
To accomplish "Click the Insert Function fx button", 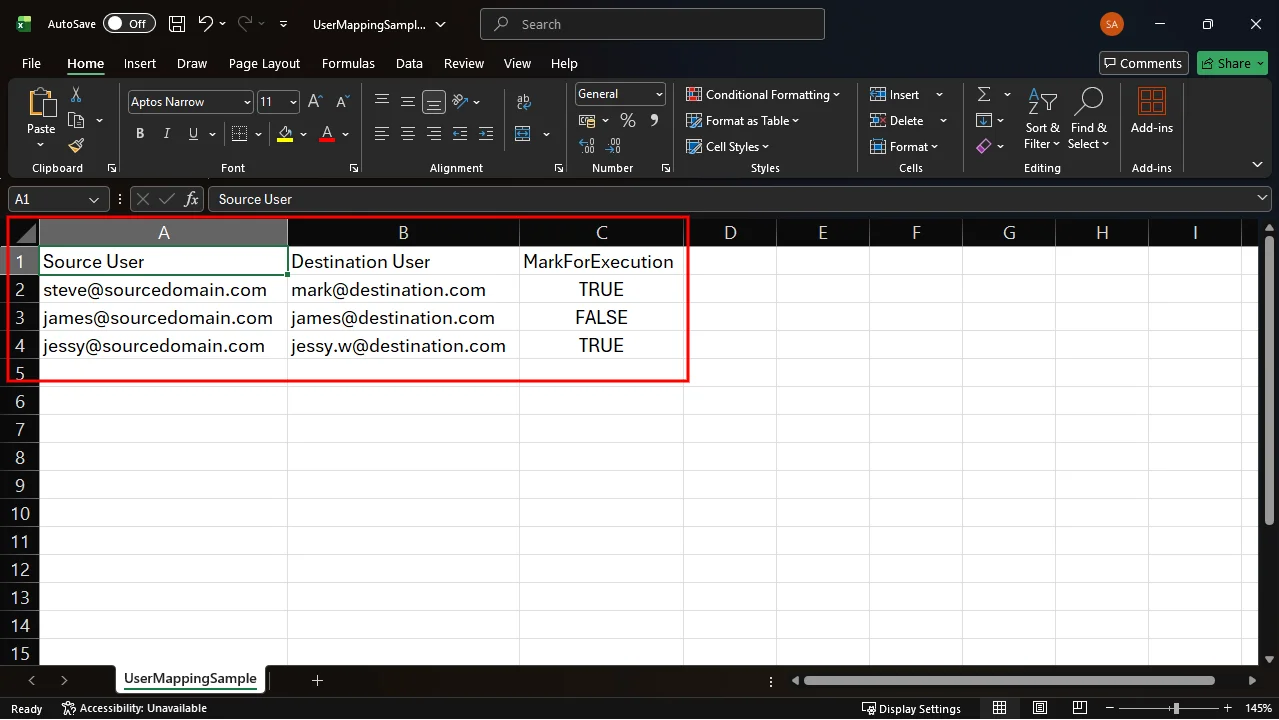I will click(192, 199).
